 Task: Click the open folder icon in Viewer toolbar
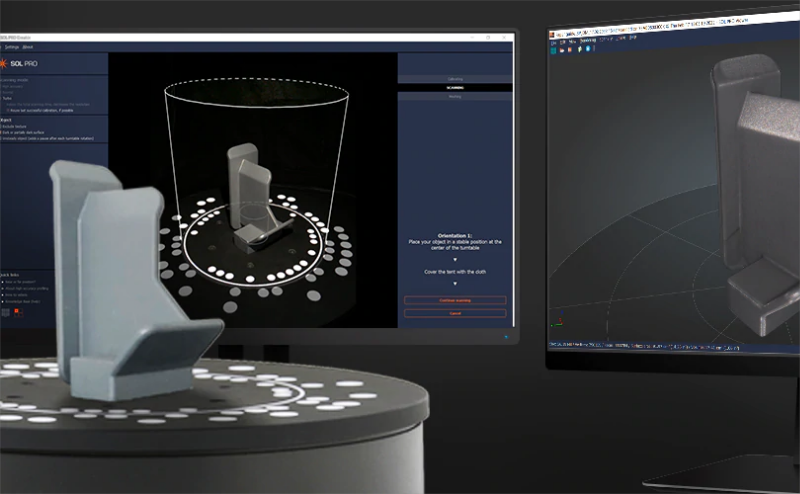click(562, 50)
